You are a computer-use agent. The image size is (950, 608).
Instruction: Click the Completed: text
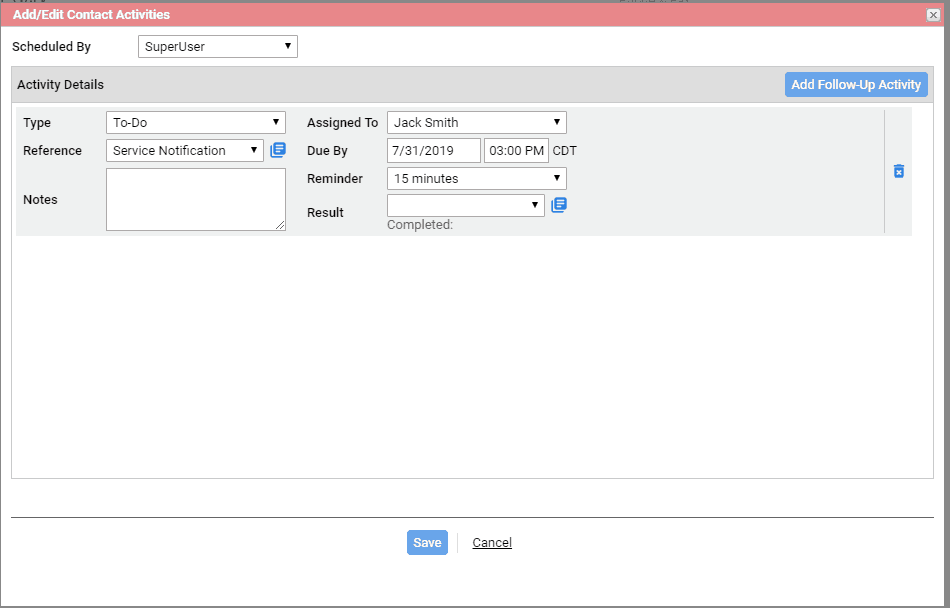coord(420,225)
